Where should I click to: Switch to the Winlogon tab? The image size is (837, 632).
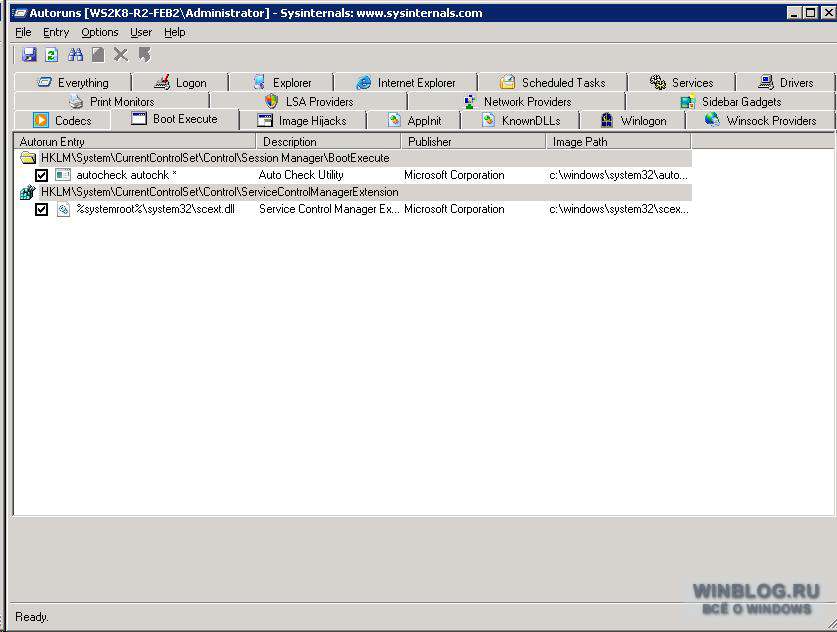[633, 120]
